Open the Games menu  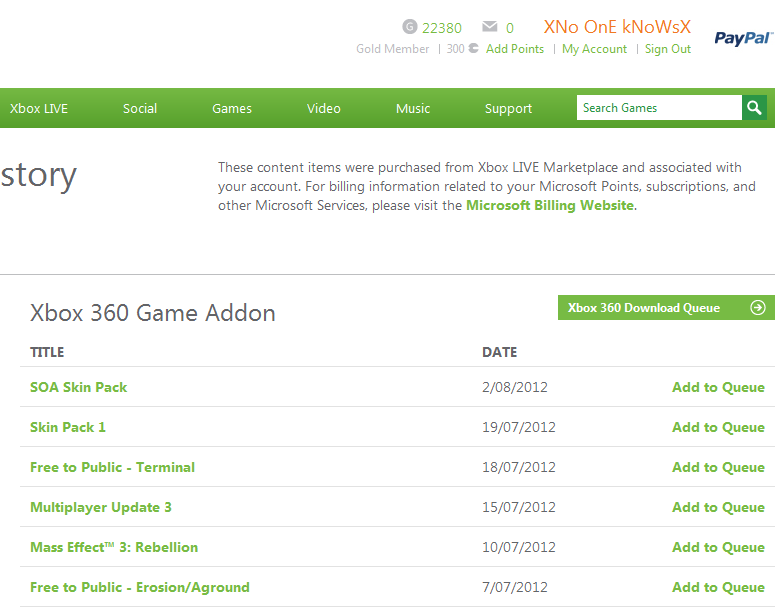[x=232, y=109]
